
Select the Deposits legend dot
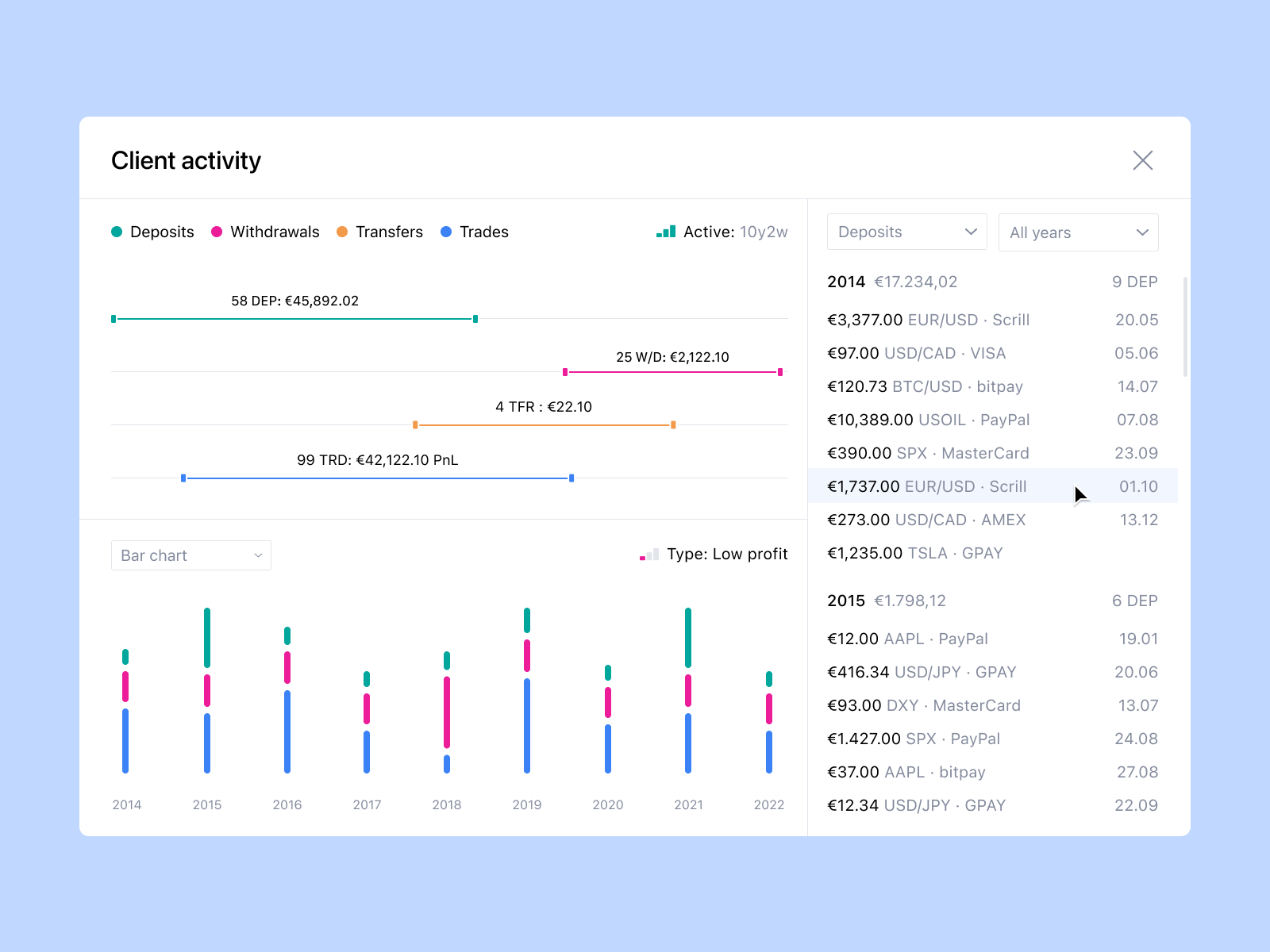coord(117,232)
